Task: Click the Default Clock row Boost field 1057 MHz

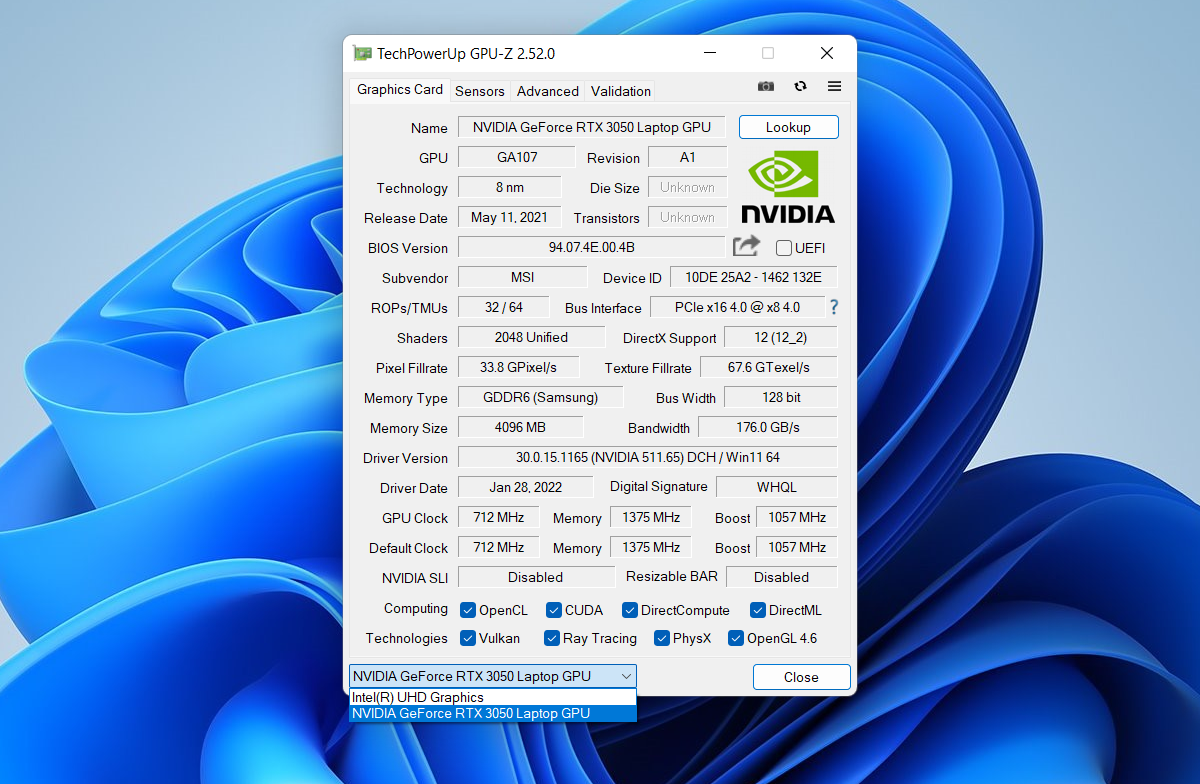Action: tap(797, 547)
